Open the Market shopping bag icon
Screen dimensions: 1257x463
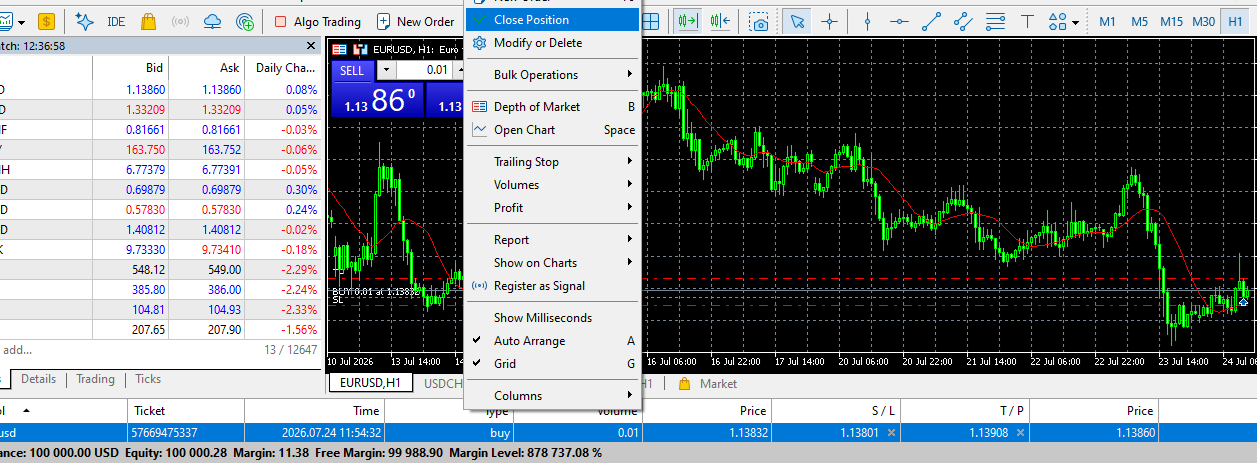point(148,21)
